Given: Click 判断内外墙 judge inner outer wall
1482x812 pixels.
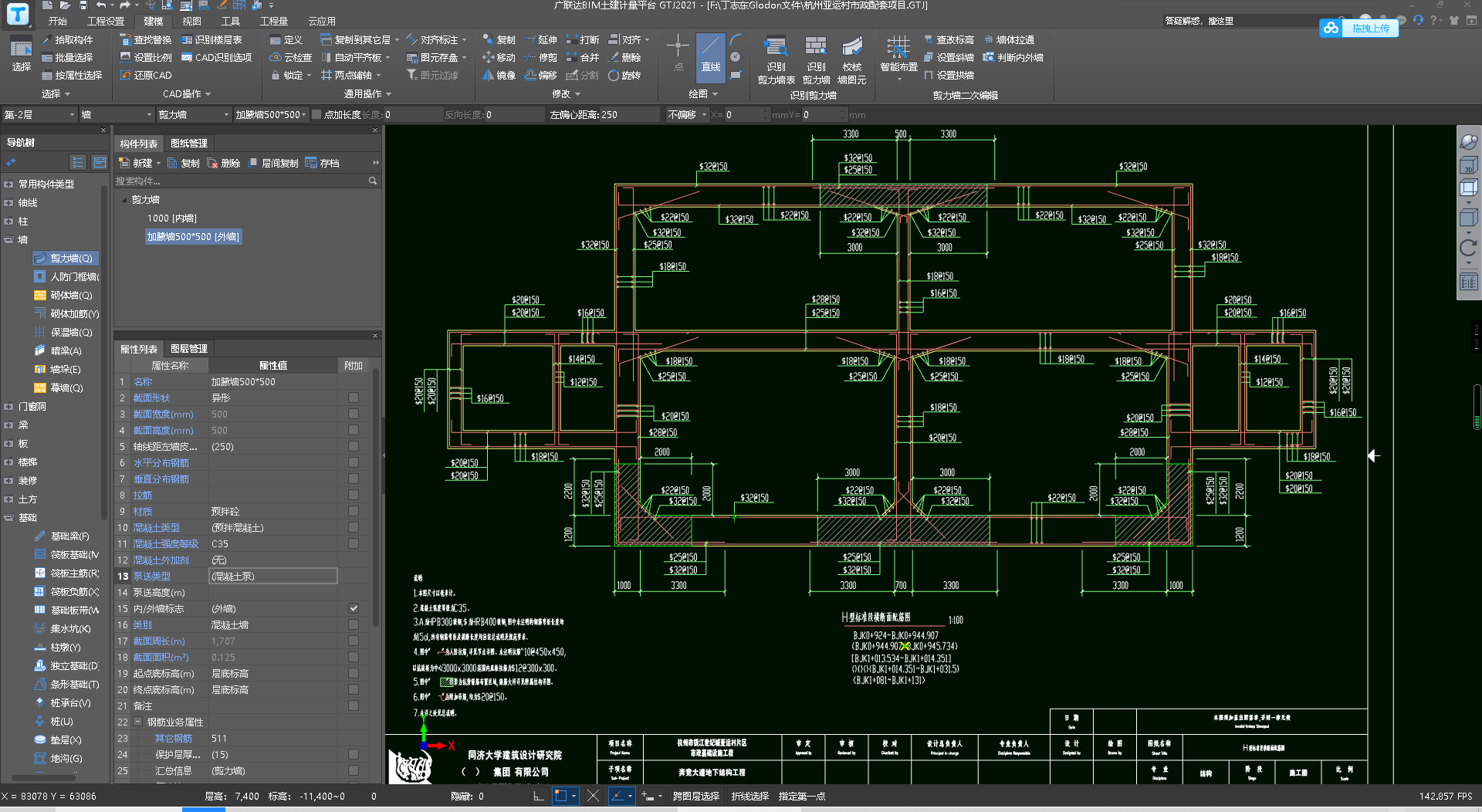Looking at the screenshot, I should [1013, 57].
